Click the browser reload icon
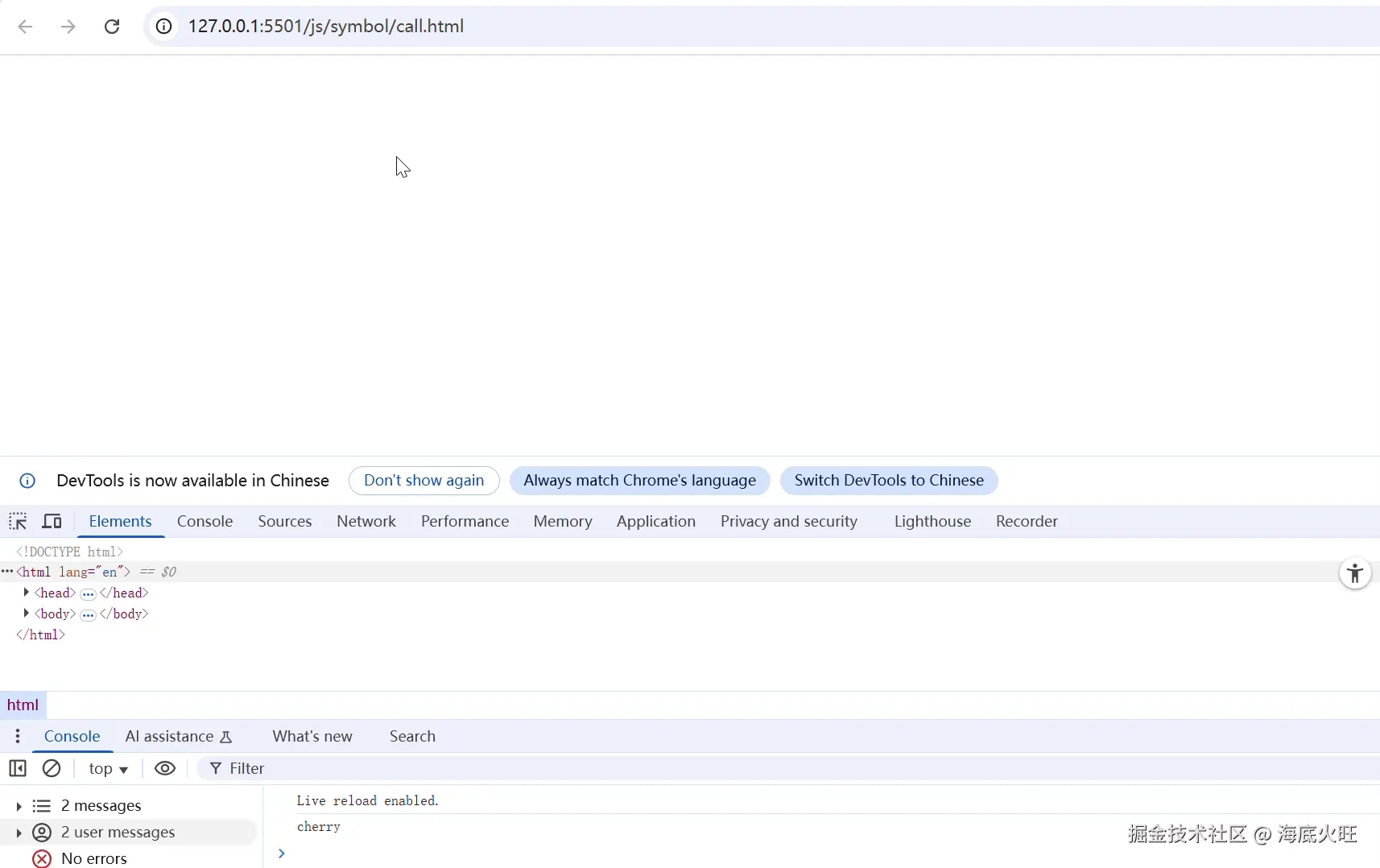Screen dimensions: 1380x868 click(112, 27)
